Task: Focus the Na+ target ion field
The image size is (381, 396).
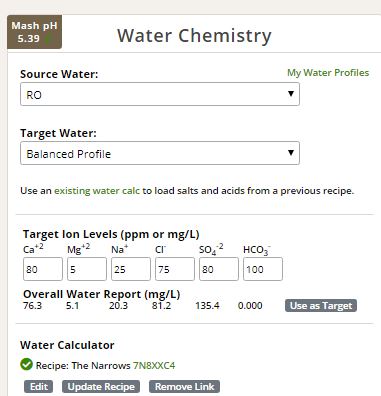Action: point(131,269)
